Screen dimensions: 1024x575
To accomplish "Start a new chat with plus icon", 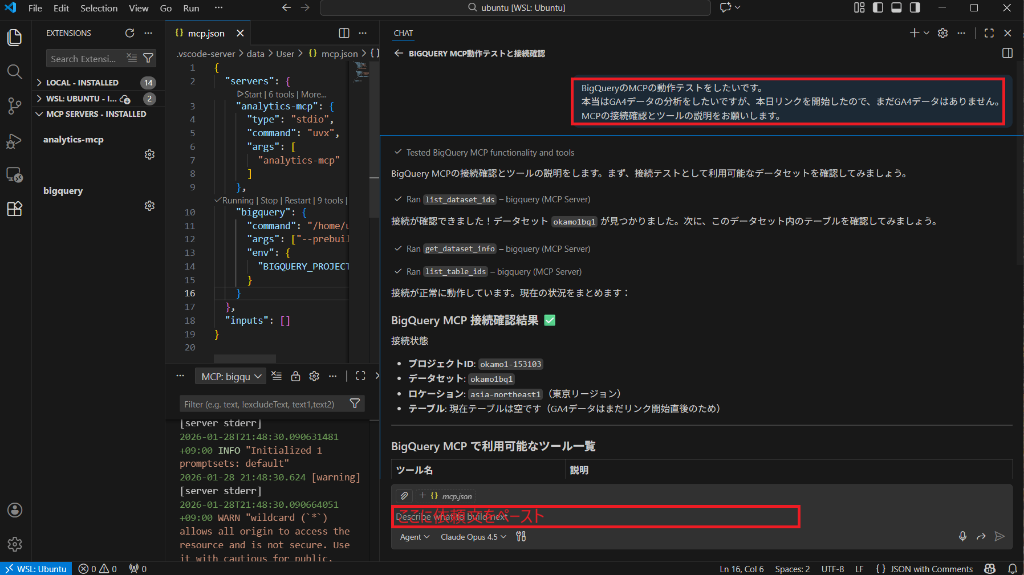I will click(x=914, y=33).
